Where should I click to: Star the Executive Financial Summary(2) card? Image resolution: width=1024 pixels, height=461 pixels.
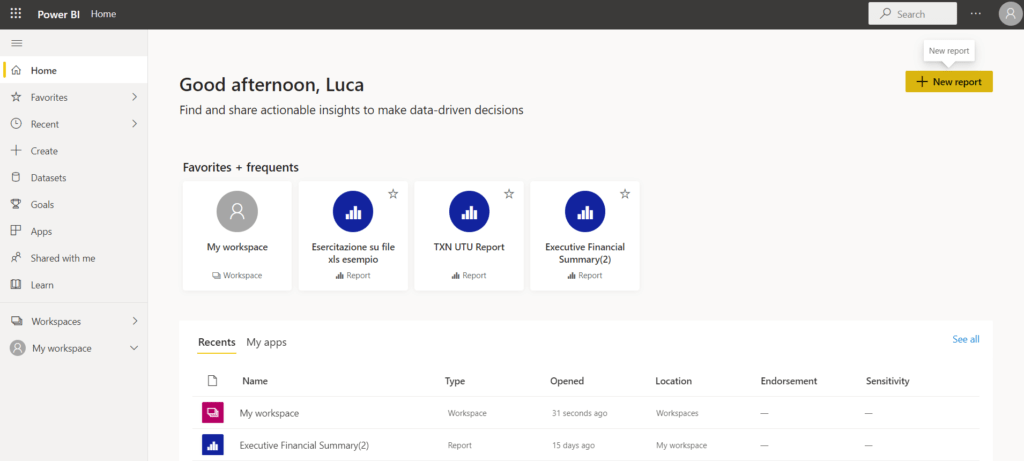624,194
